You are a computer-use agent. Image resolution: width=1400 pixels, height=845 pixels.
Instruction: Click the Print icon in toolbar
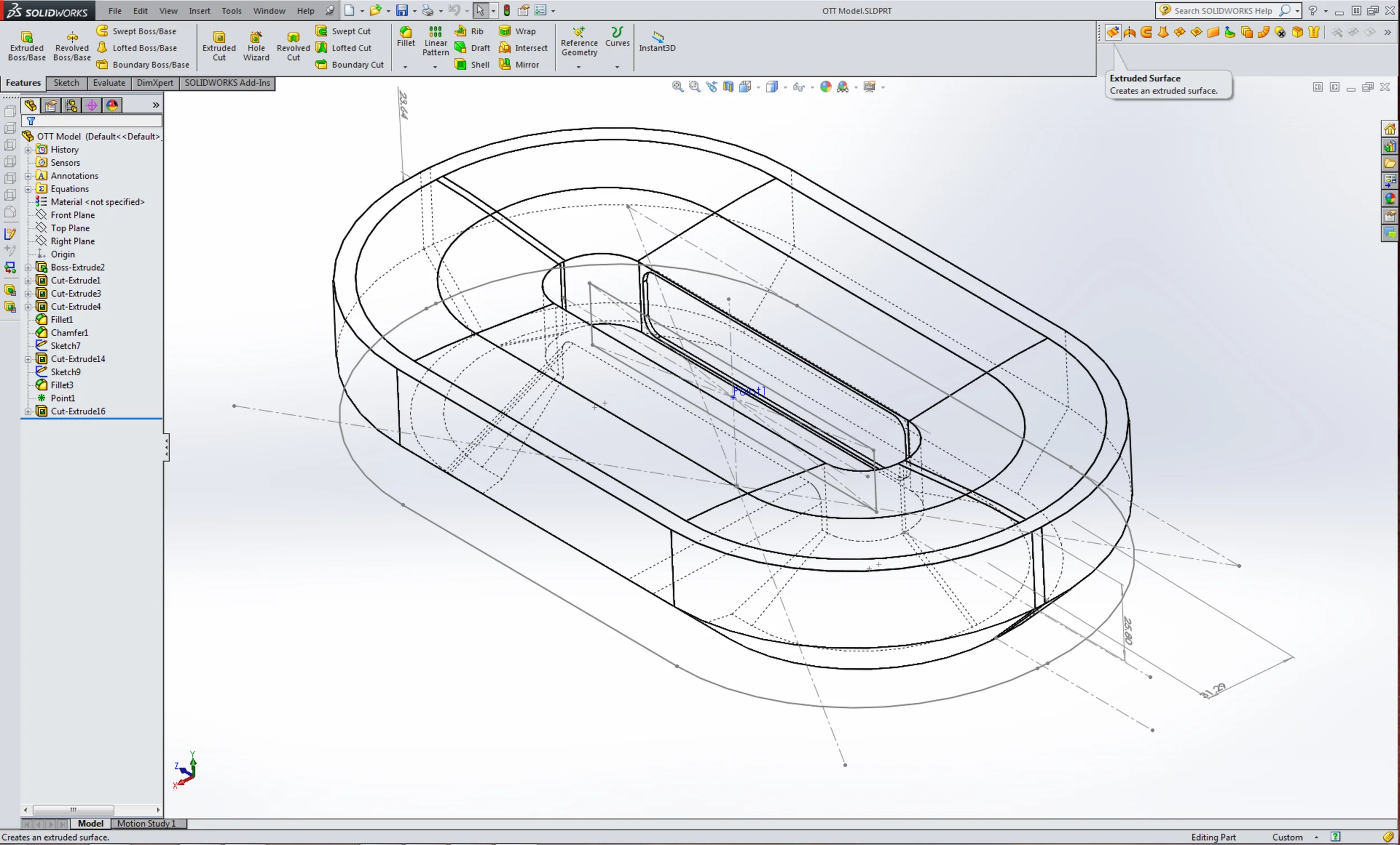coord(428,10)
